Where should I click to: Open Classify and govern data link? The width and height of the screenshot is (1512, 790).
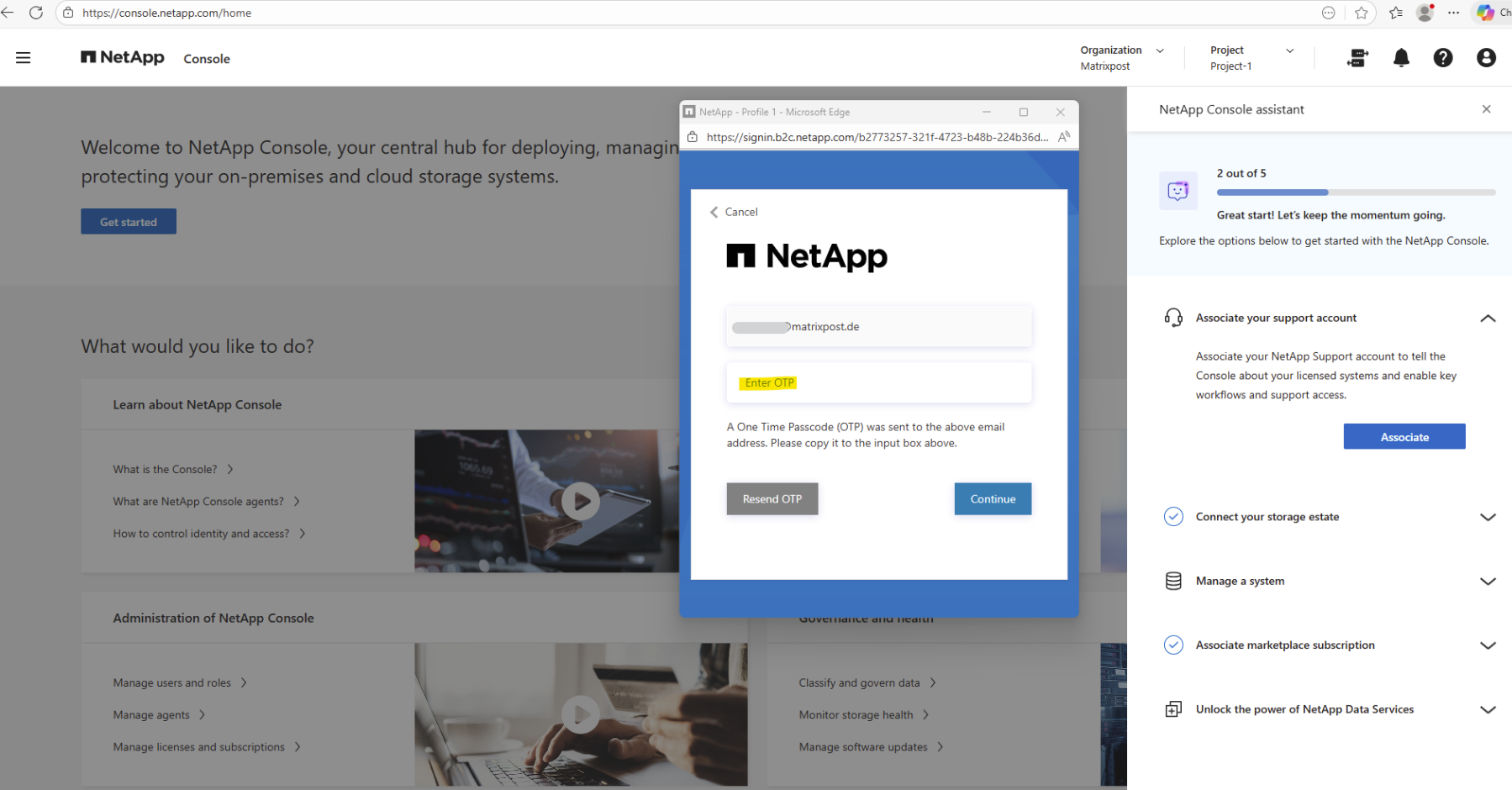click(x=867, y=683)
